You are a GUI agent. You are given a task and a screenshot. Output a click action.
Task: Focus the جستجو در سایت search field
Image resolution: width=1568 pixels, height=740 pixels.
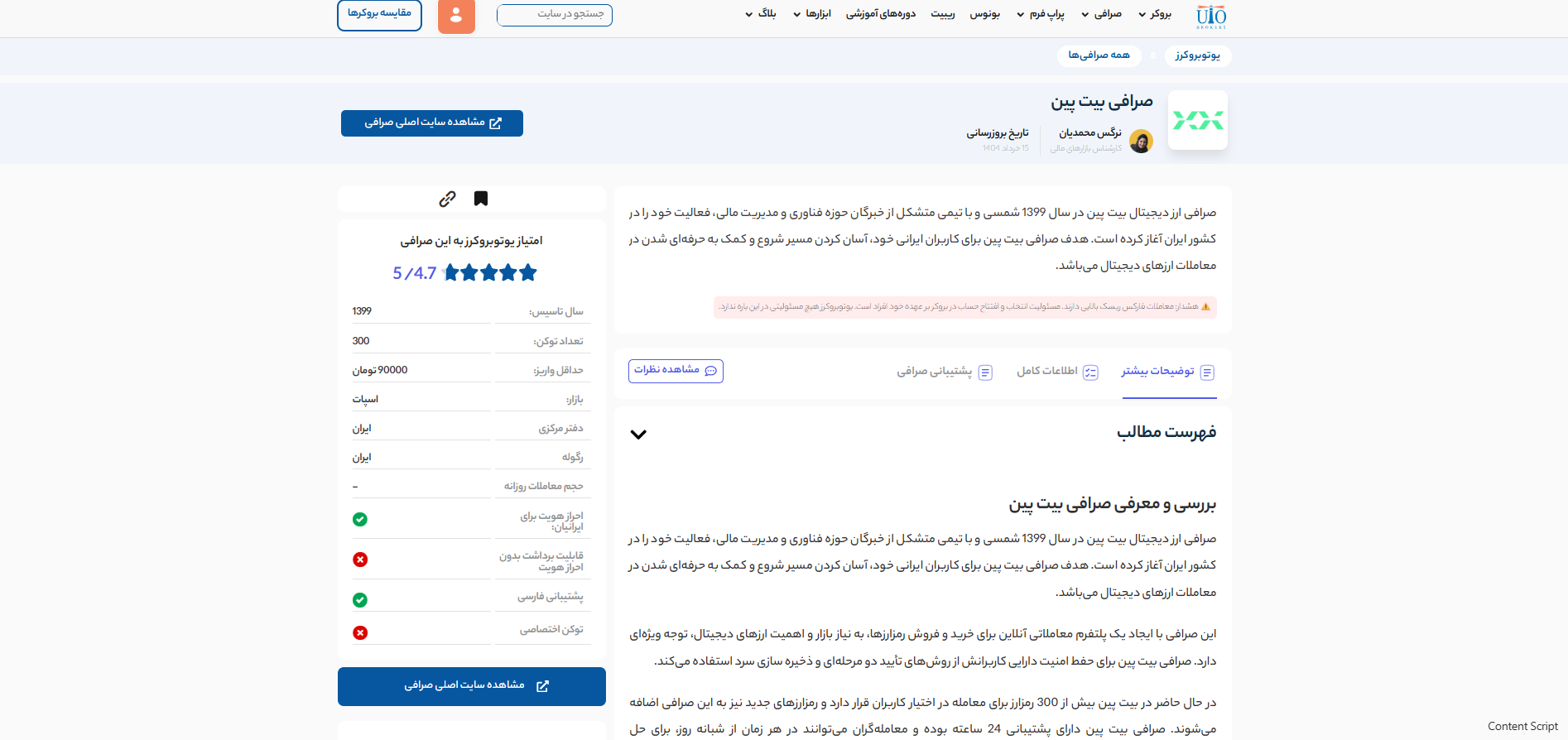[x=555, y=15]
